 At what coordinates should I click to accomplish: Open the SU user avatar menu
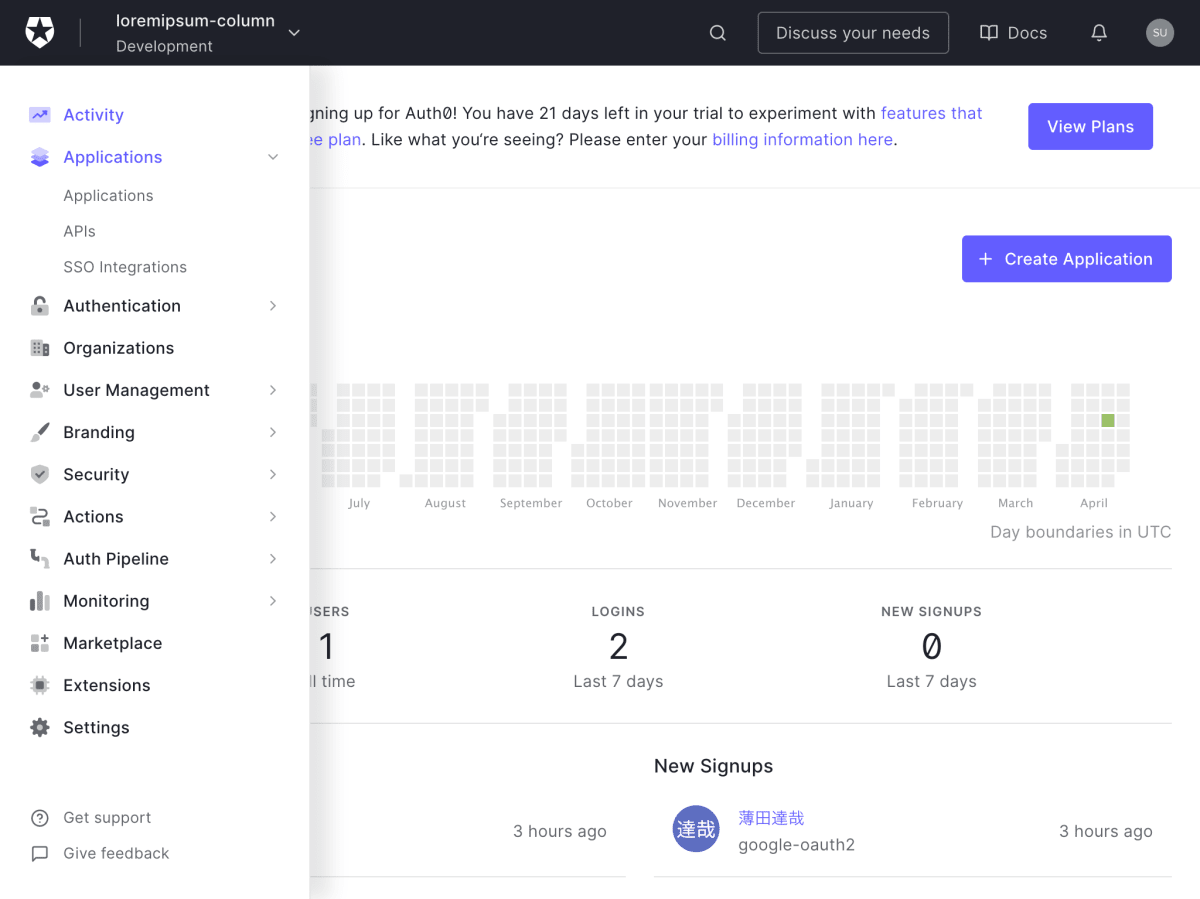[1160, 33]
